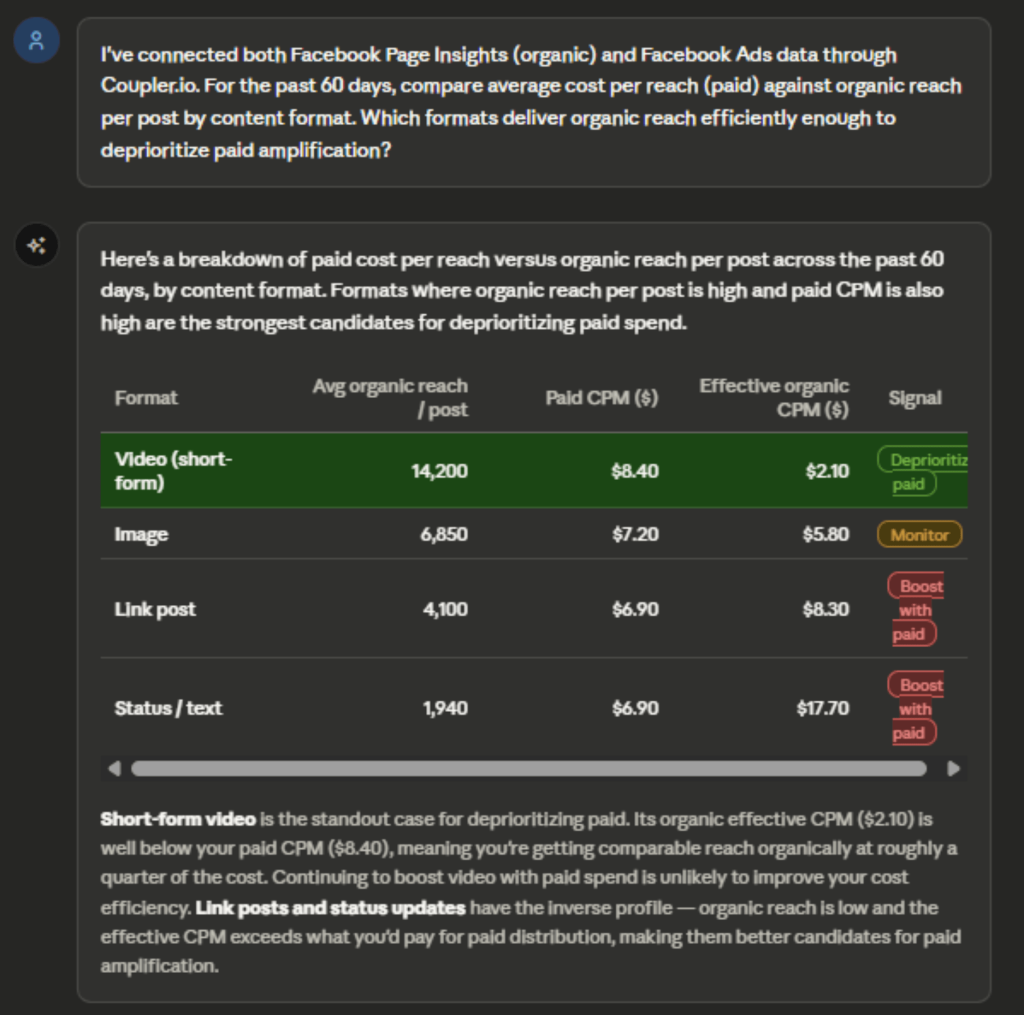Click the user's question message text

[x=531, y=103]
